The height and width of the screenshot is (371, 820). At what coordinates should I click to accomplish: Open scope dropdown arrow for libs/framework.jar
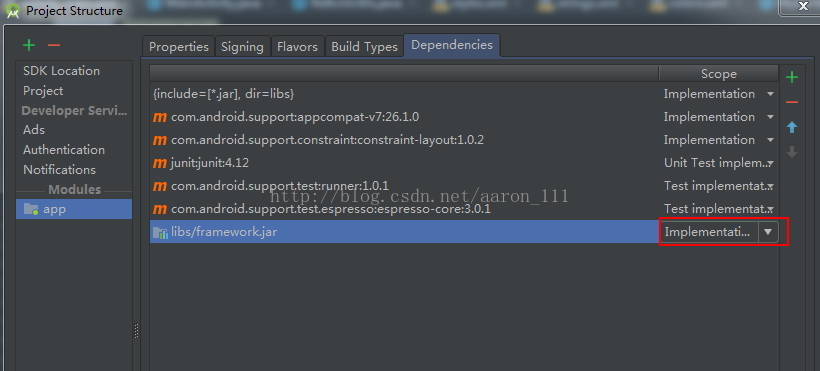768,232
